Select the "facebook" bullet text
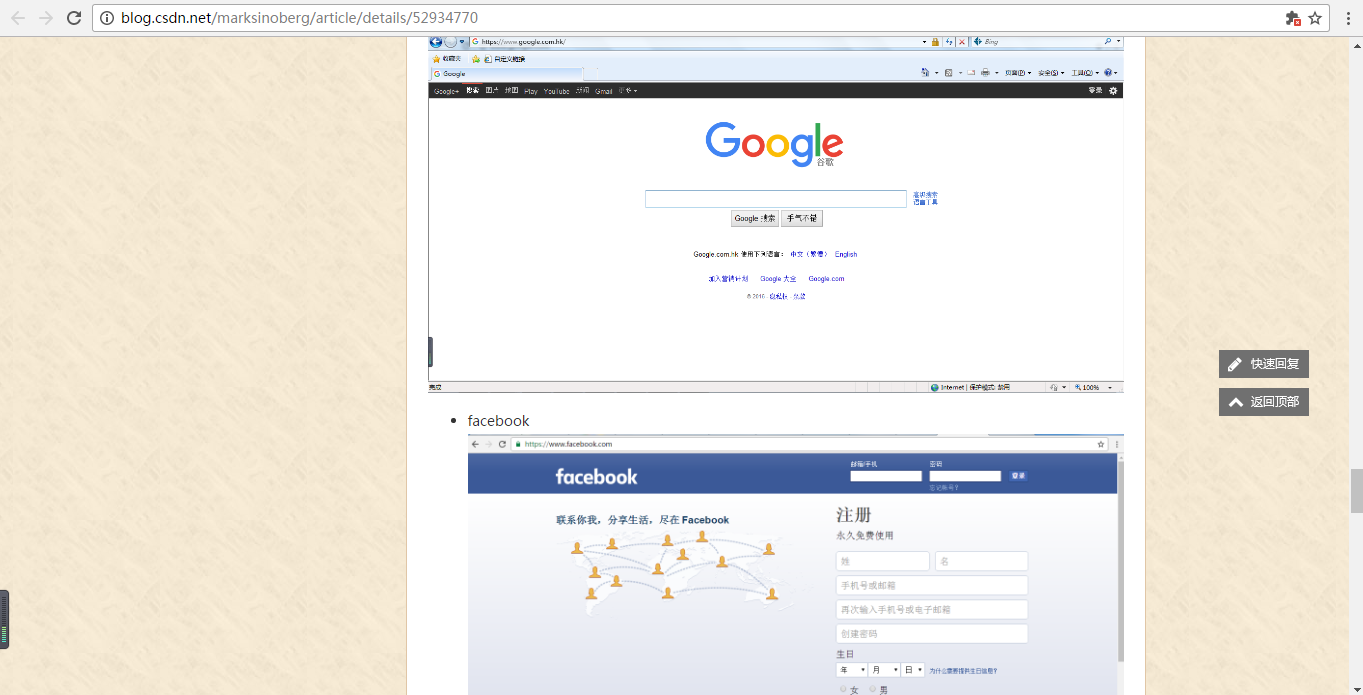 coord(498,421)
